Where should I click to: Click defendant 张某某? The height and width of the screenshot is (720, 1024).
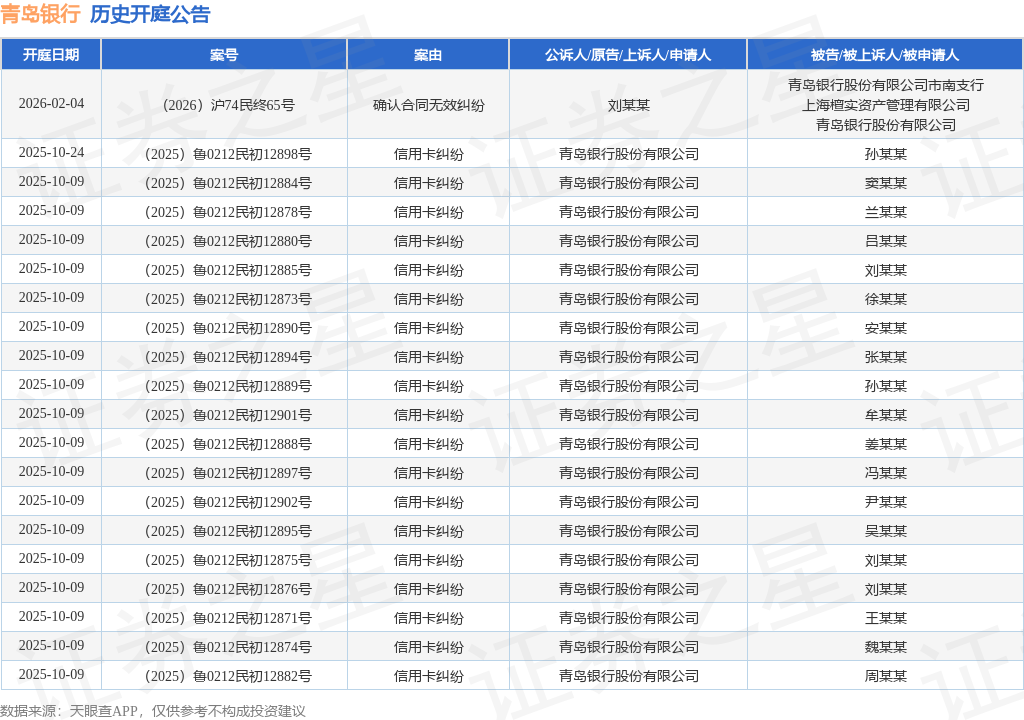click(x=886, y=357)
